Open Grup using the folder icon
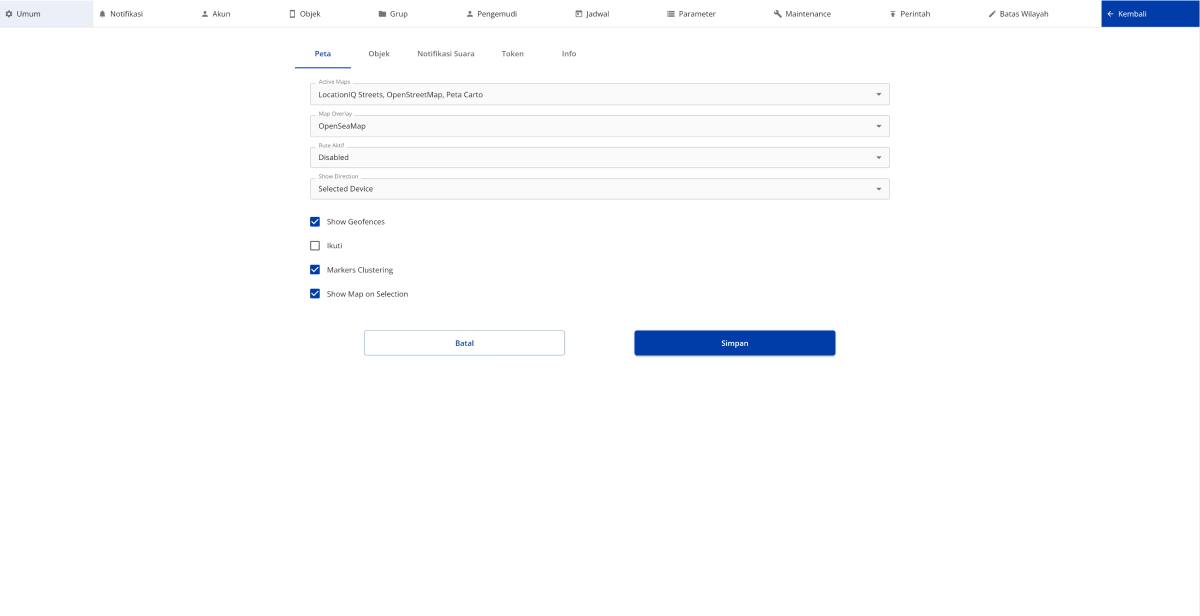The height and width of the screenshot is (616, 1200). click(382, 14)
